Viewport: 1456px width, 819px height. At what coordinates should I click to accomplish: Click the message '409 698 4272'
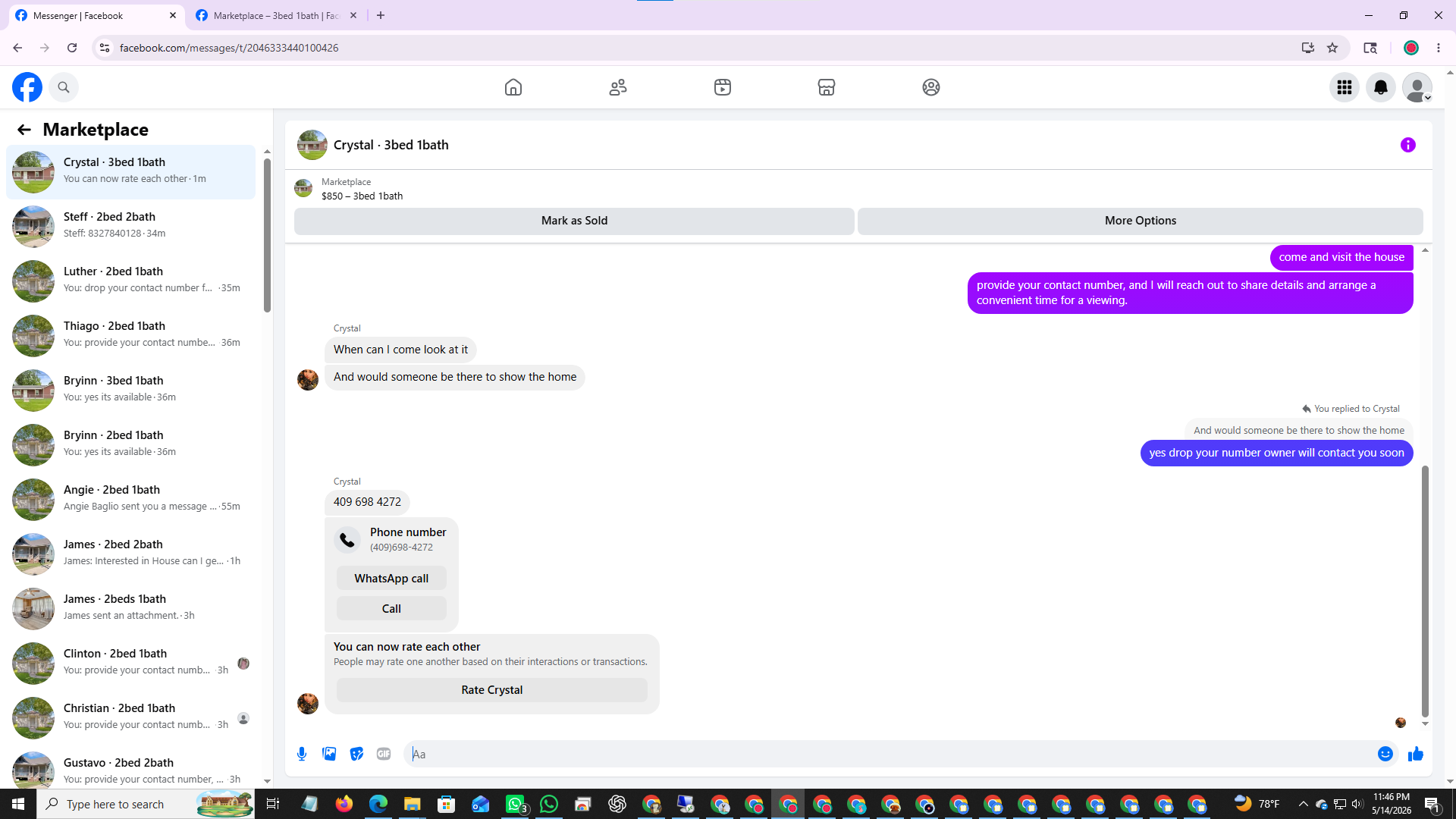tap(367, 502)
